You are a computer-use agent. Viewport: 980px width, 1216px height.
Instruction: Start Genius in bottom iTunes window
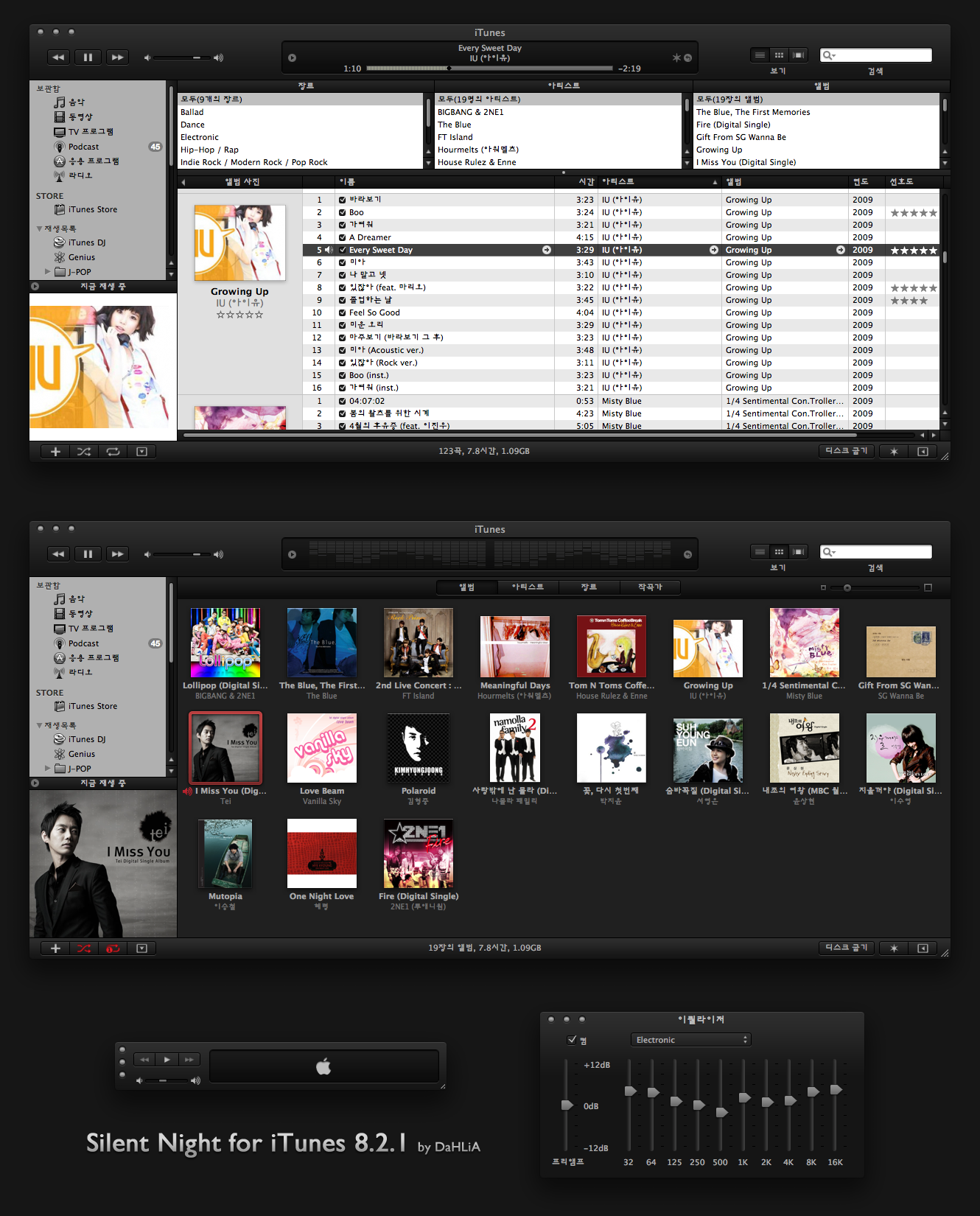[x=894, y=948]
